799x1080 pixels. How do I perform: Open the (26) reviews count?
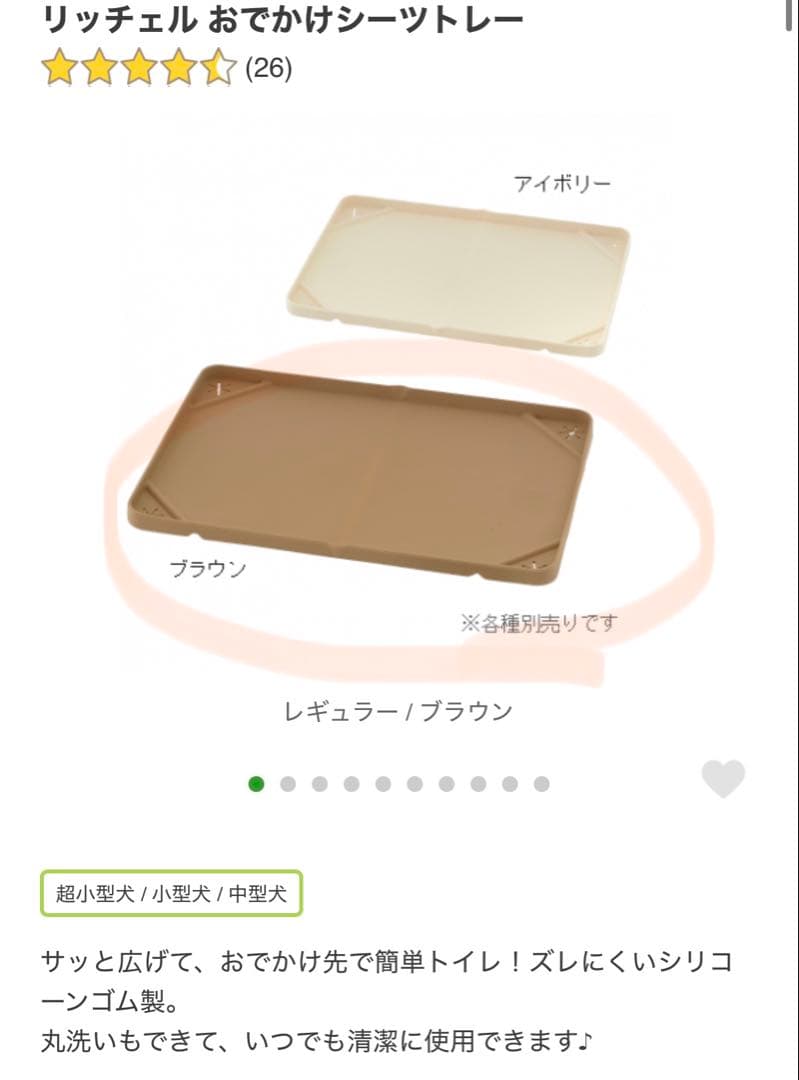[269, 68]
